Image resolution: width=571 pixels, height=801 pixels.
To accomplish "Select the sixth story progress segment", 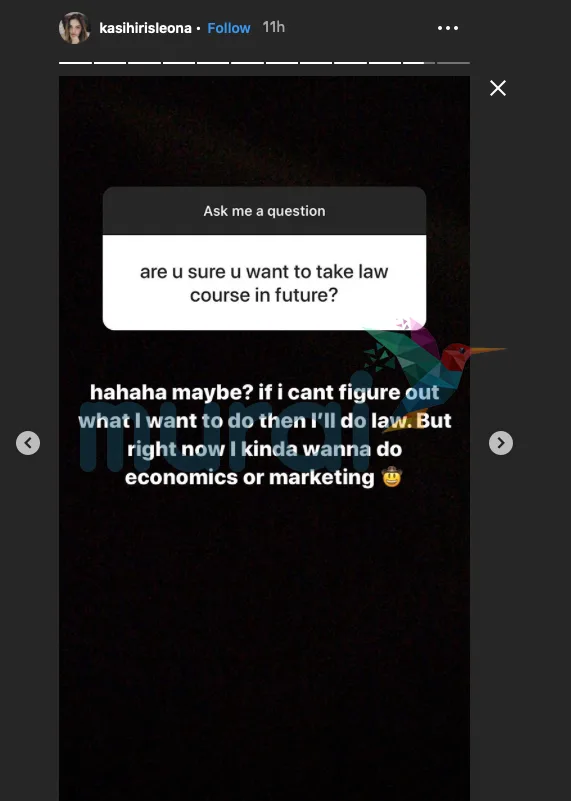I will point(247,63).
